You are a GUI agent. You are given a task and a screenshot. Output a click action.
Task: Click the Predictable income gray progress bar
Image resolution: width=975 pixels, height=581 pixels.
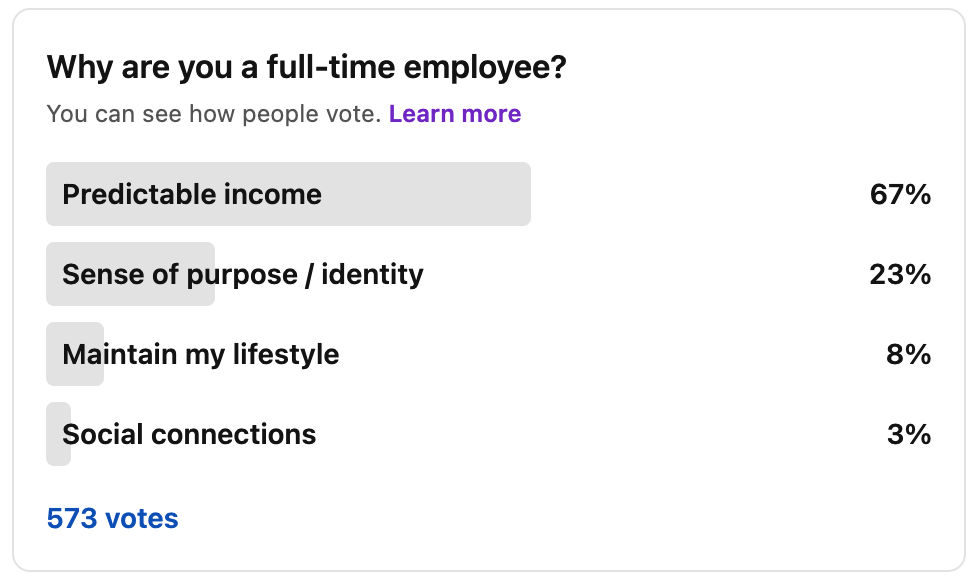coord(289,194)
